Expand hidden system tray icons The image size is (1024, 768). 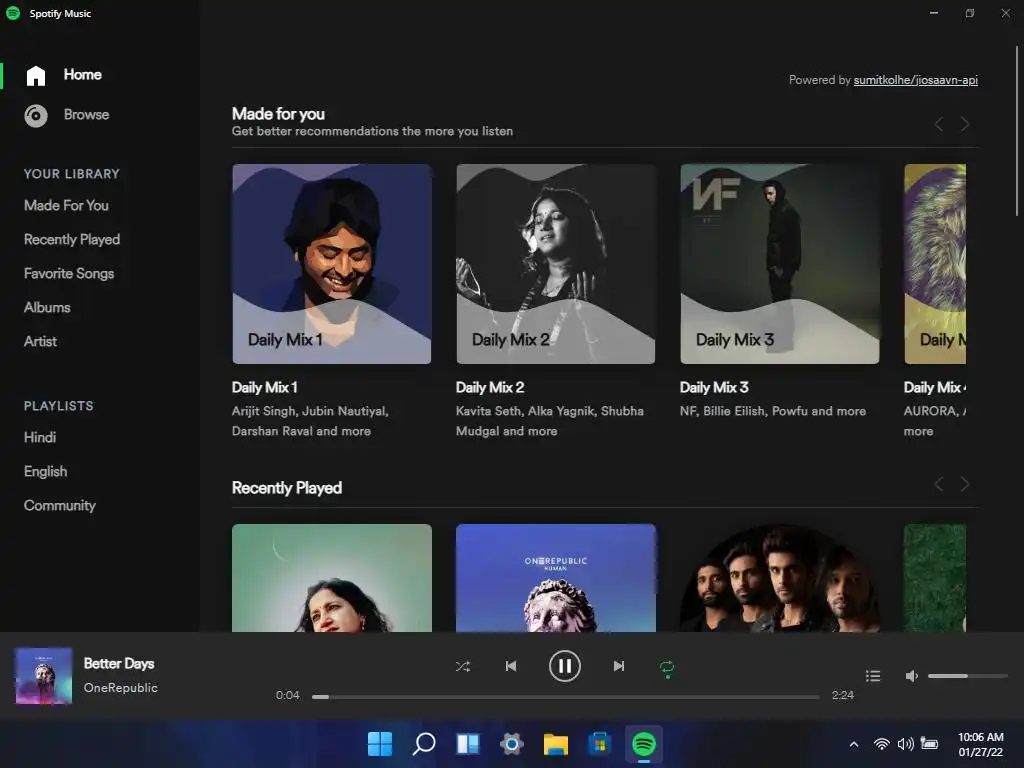[854, 744]
